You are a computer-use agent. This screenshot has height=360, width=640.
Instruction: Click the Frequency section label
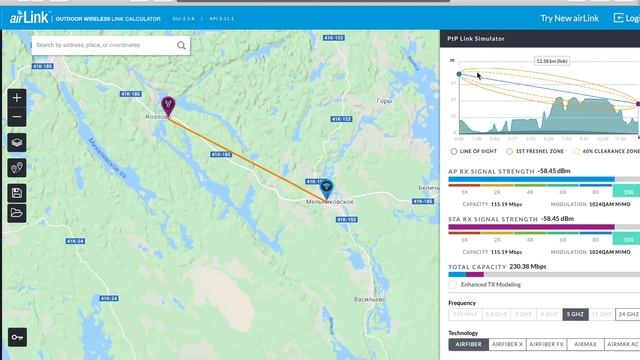coord(462,303)
